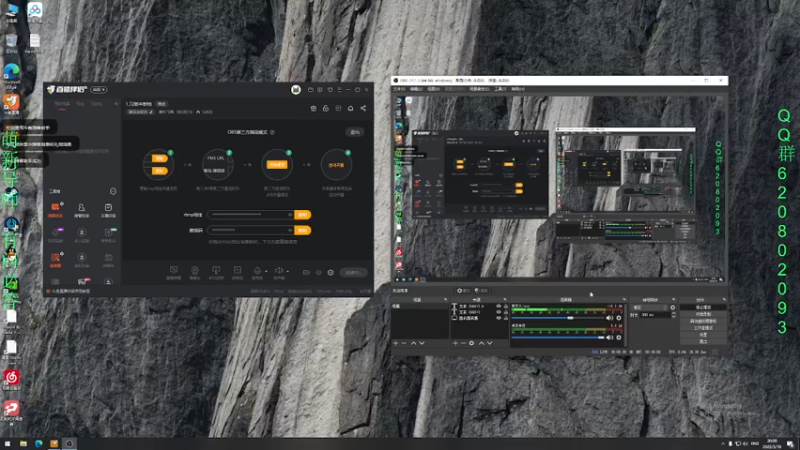Click the second mixer volume slider in OBS
The image size is (800, 450).
tap(558, 337)
